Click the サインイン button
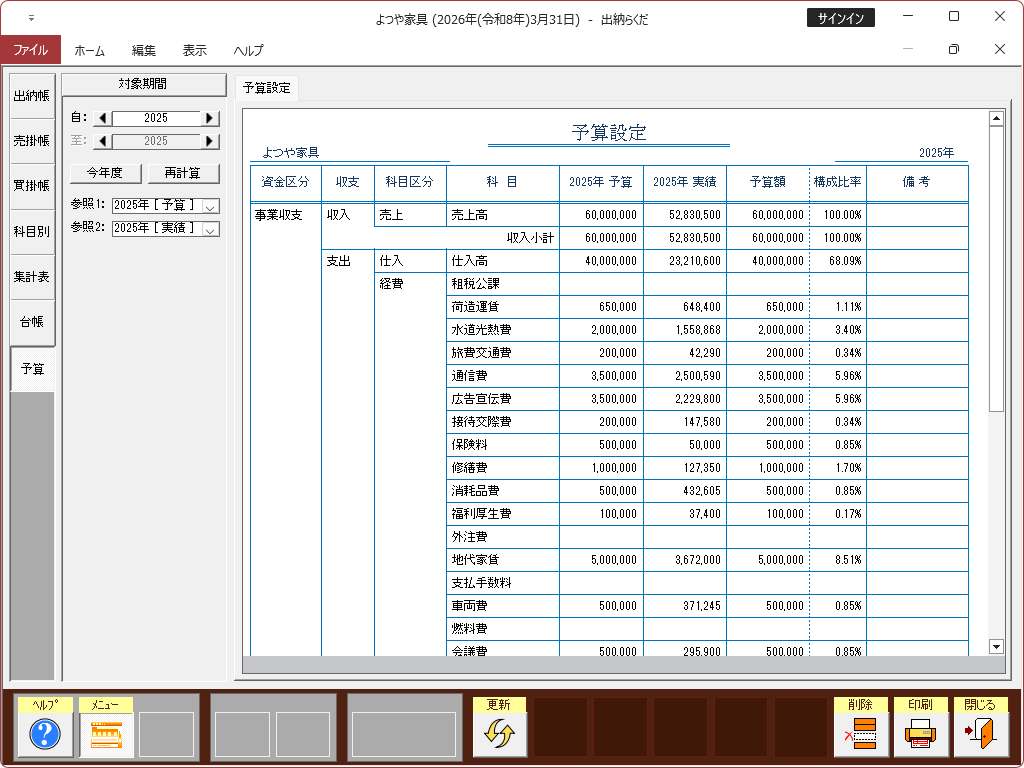This screenshot has width=1024, height=768. point(840,18)
